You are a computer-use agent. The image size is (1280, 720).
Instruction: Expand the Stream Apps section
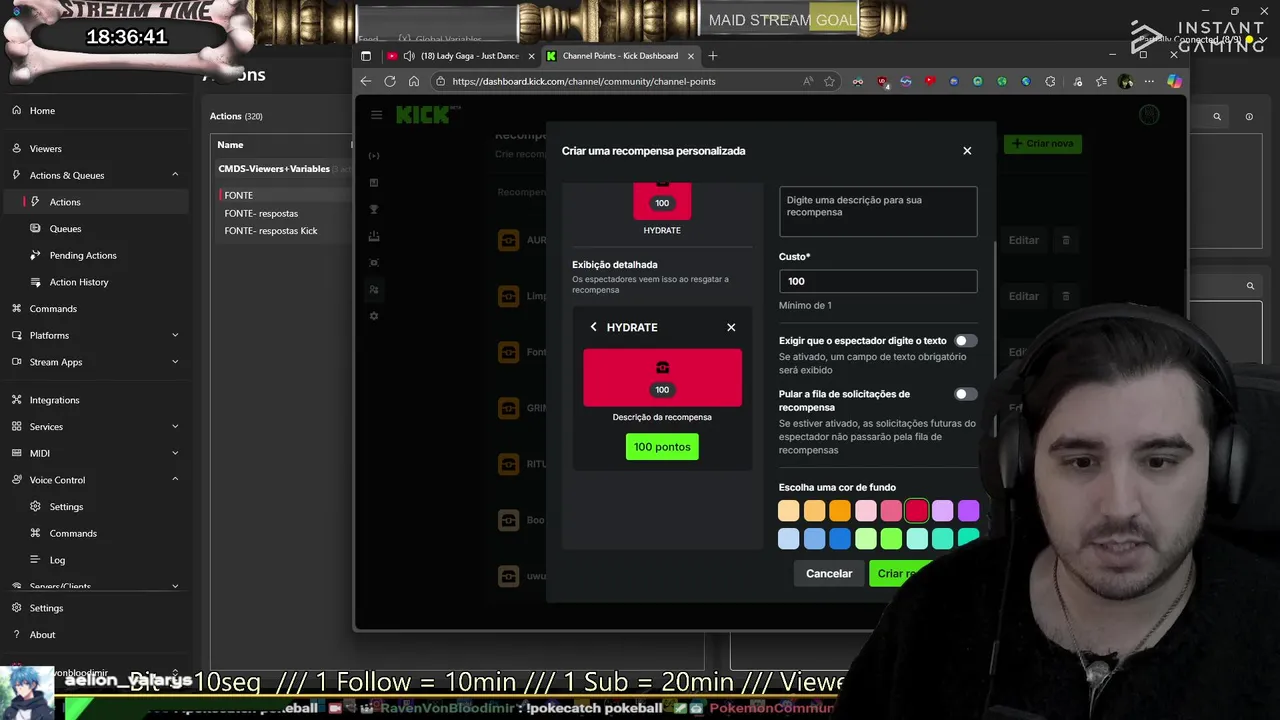(175, 362)
